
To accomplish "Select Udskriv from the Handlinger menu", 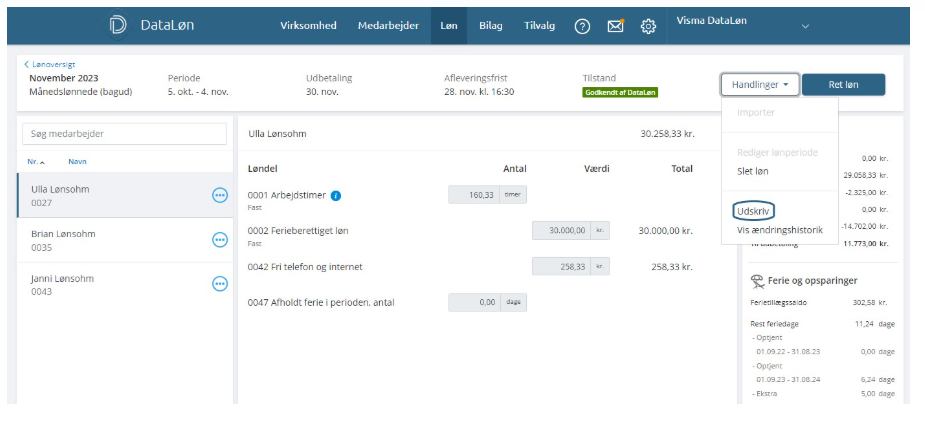I will click(x=755, y=212).
